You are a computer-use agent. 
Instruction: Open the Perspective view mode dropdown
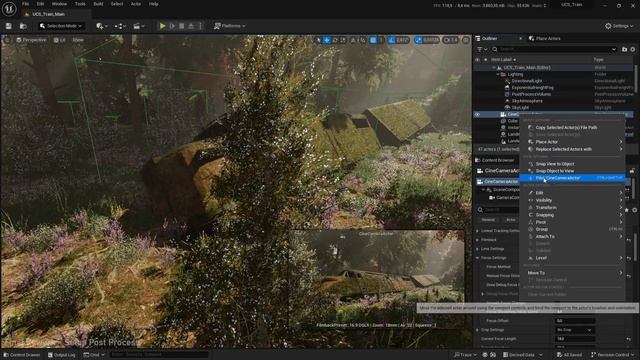[31, 40]
